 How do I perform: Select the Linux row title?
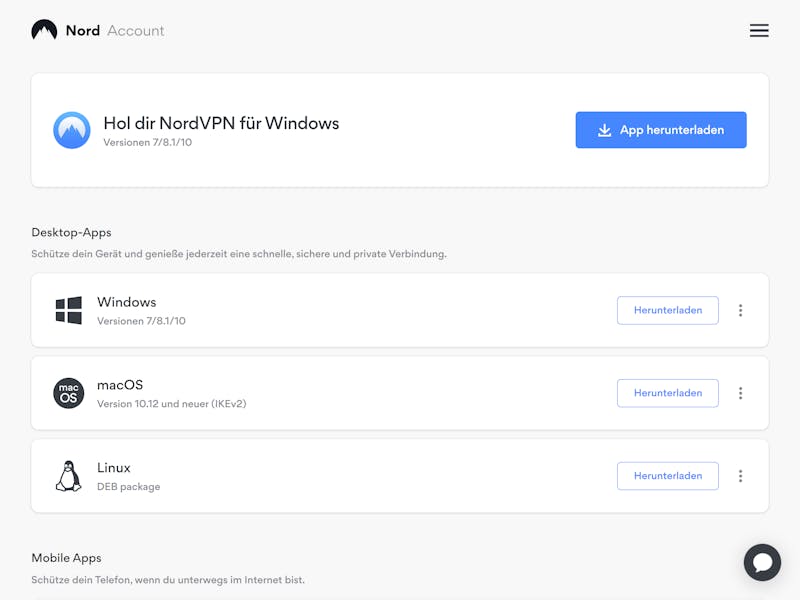pos(114,468)
